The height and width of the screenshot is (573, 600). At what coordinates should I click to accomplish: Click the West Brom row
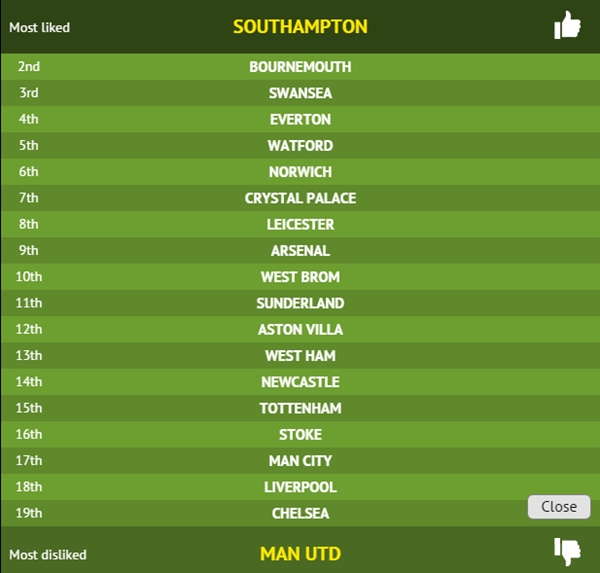[x=300, y=277]
